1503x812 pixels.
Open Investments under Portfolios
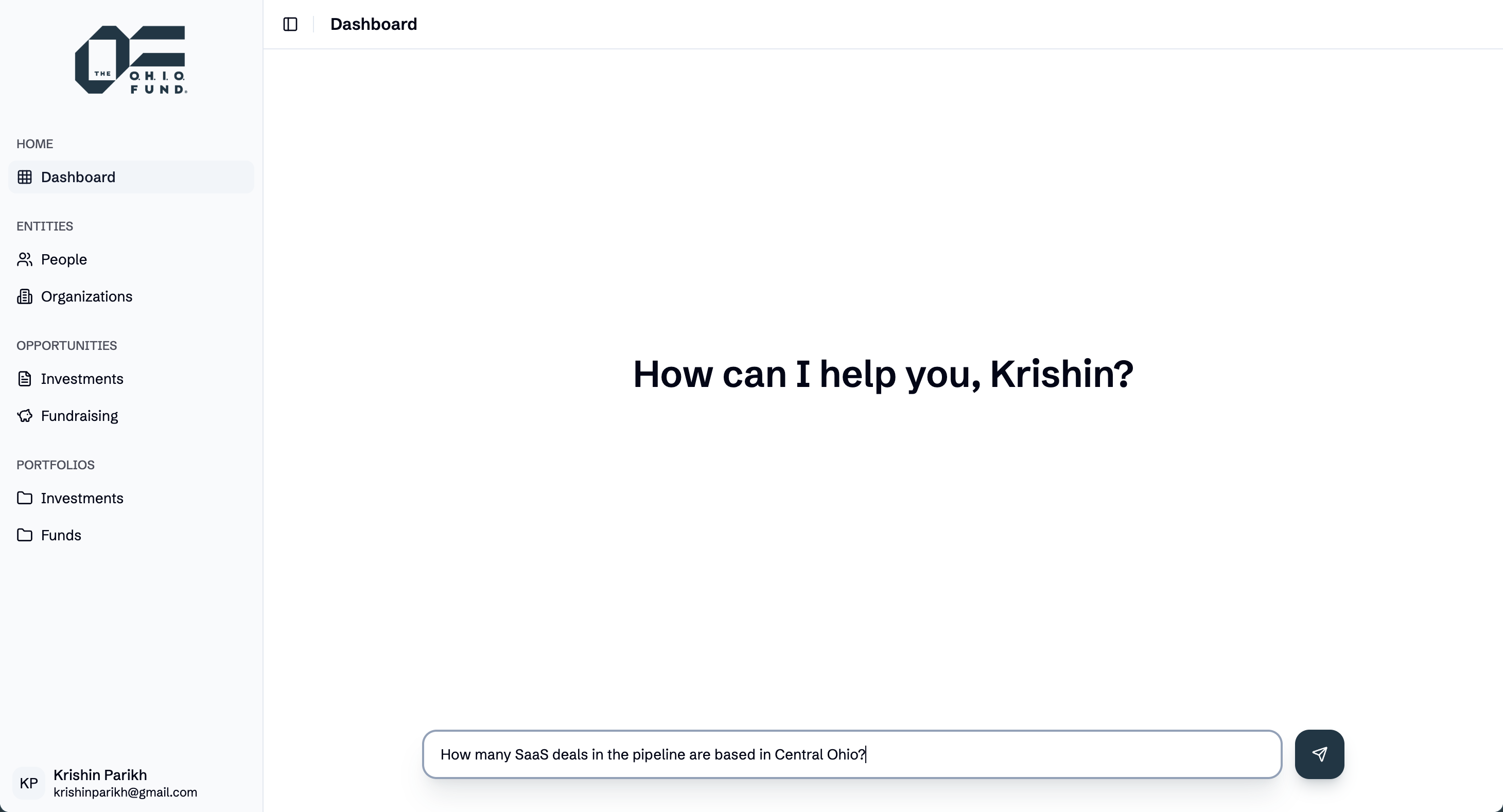click(x=82, y=498)
